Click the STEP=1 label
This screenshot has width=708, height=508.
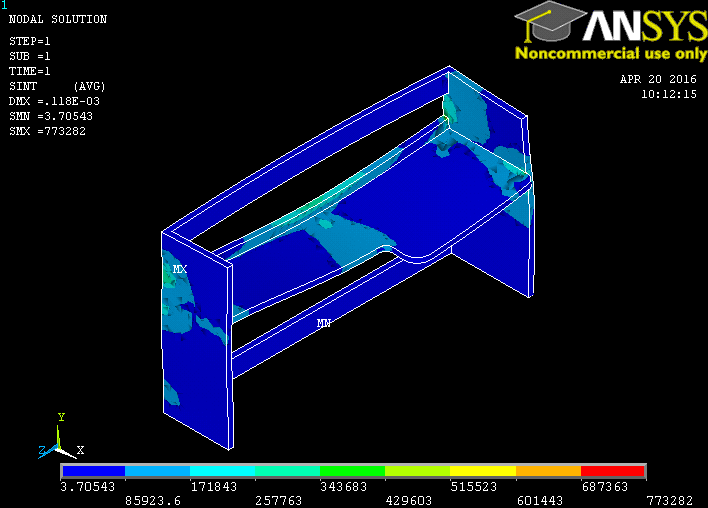(30, 41)
